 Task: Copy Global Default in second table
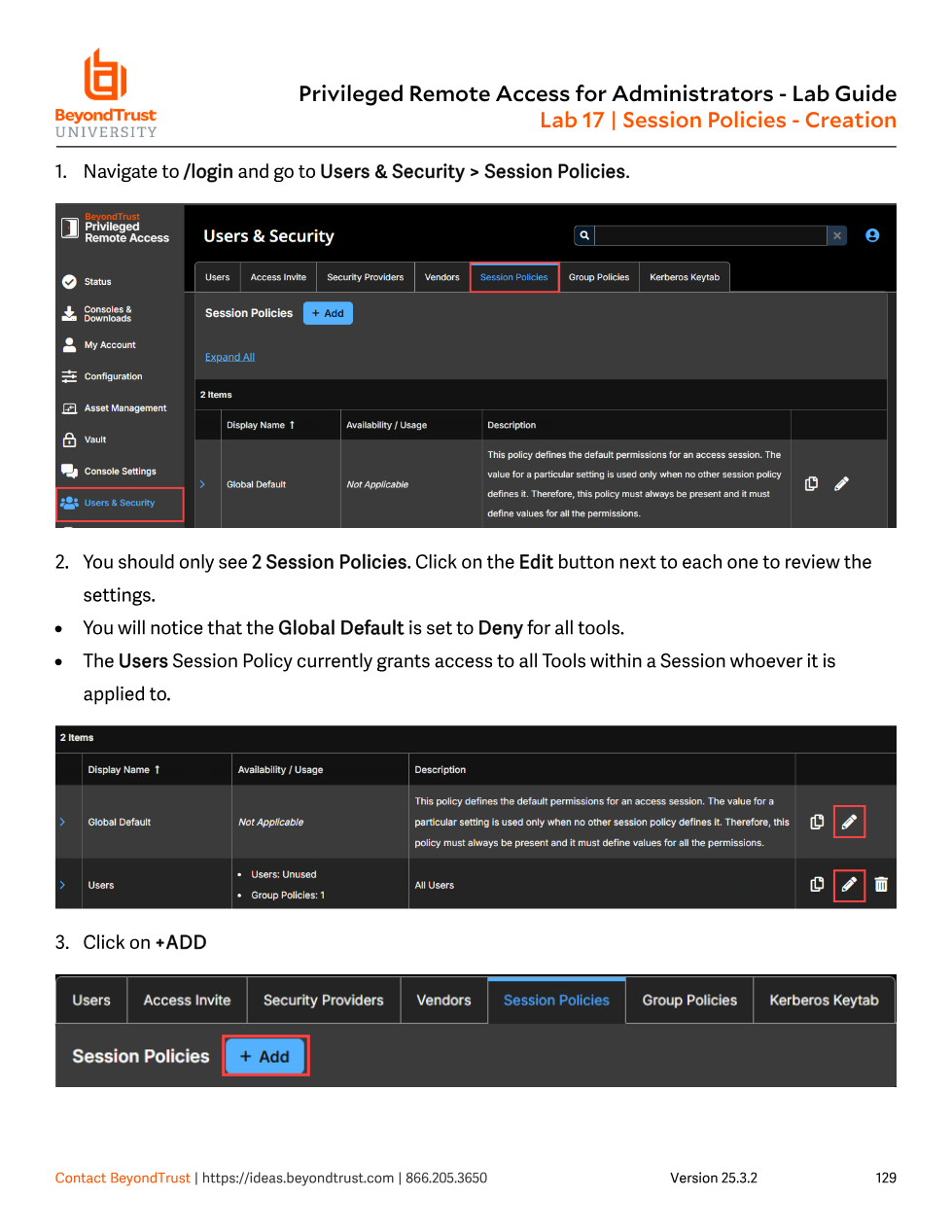click(x=817, y=822)
